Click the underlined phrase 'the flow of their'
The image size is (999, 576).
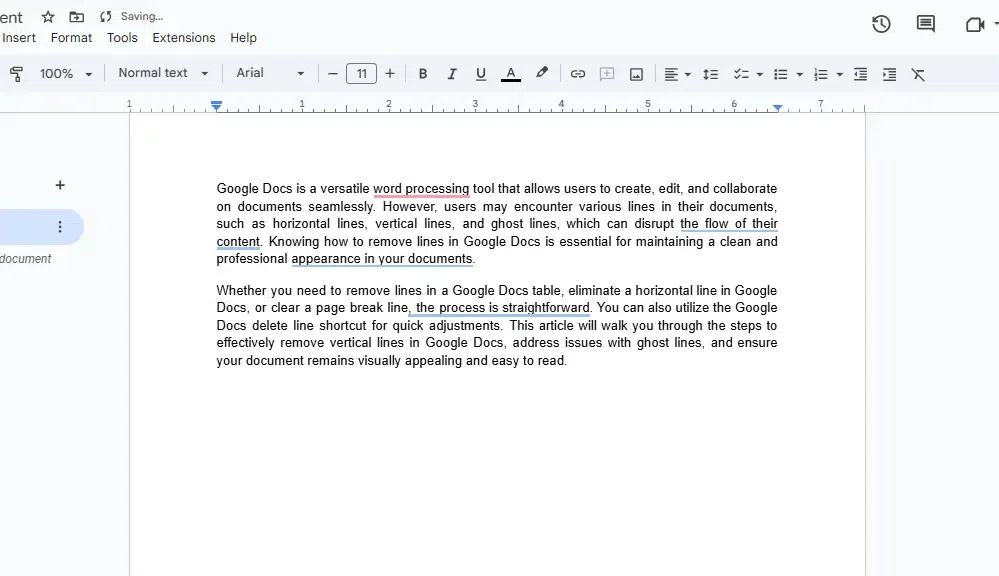729,224
